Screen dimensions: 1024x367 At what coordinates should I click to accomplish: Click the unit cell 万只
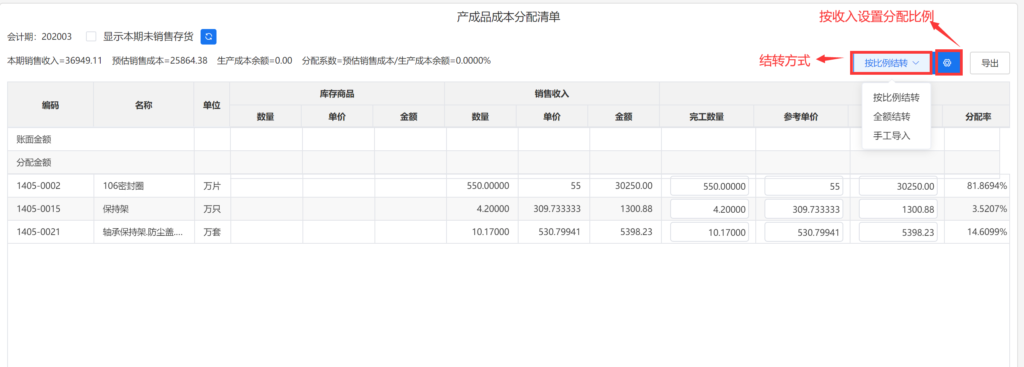tap(212, 209)
